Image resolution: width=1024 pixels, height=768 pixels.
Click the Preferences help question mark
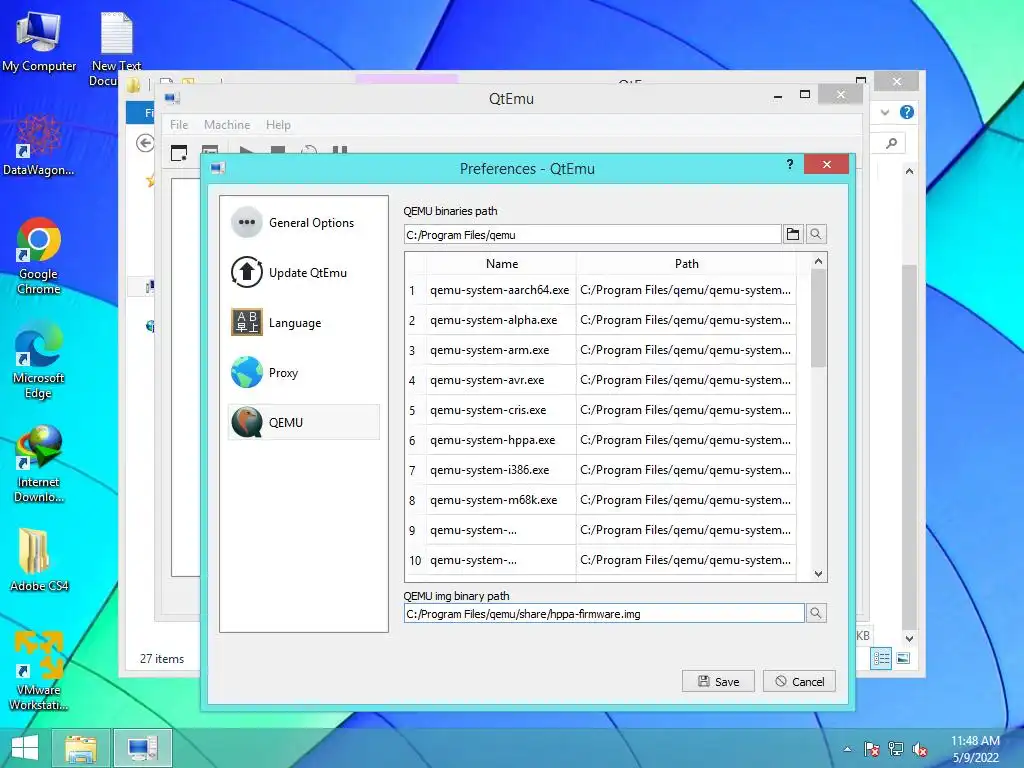(790, 164)
